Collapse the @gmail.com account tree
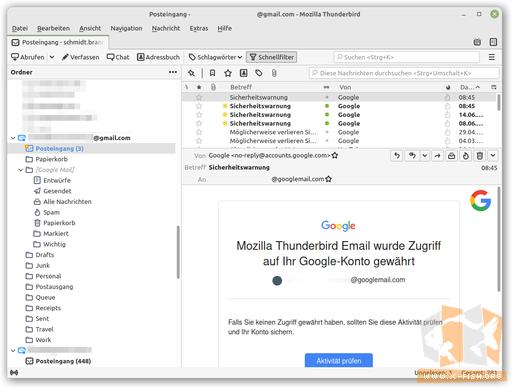 13,138
